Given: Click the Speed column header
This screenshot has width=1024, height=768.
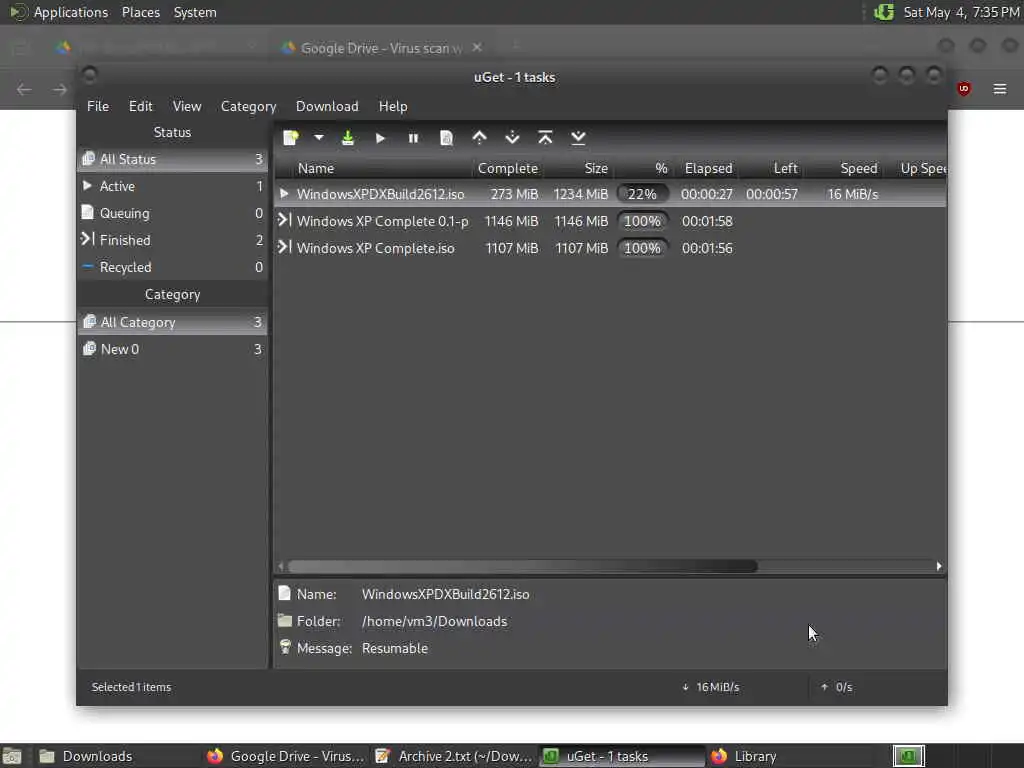Looking at the screenshot, I should (x=844, y=168).
